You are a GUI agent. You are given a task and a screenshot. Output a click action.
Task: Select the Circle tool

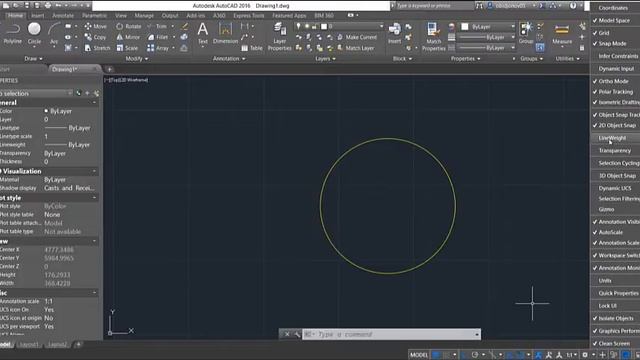(34, 33)
